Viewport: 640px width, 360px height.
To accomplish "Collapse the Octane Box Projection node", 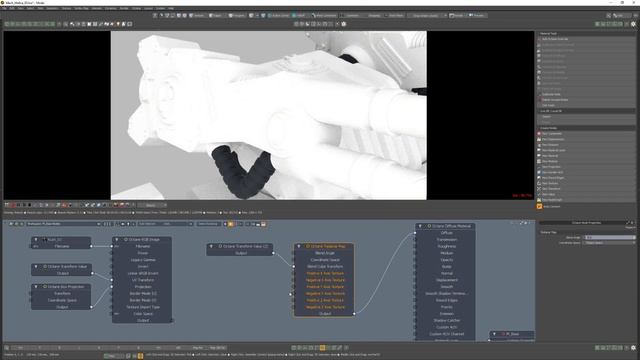I will [x=36, y=287].
